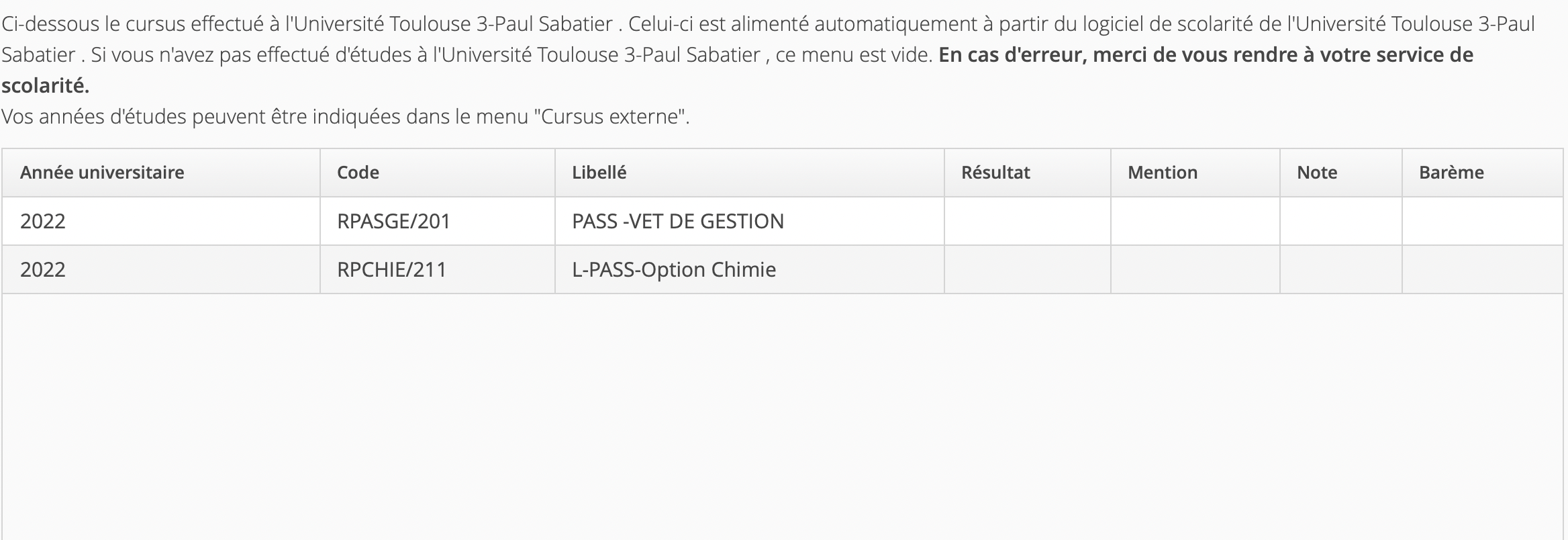The width and height of the screenshot is (1568, 540).
Task: Select the RPASGE/201 code cell
Action: pos(393,221)
